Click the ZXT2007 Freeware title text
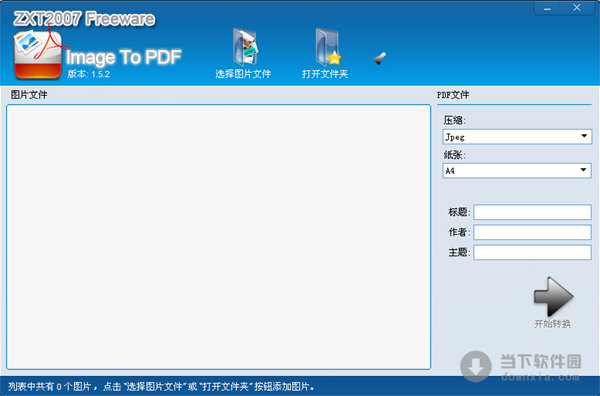This screenshot has height=396, width=600. [x=84, y=19]
